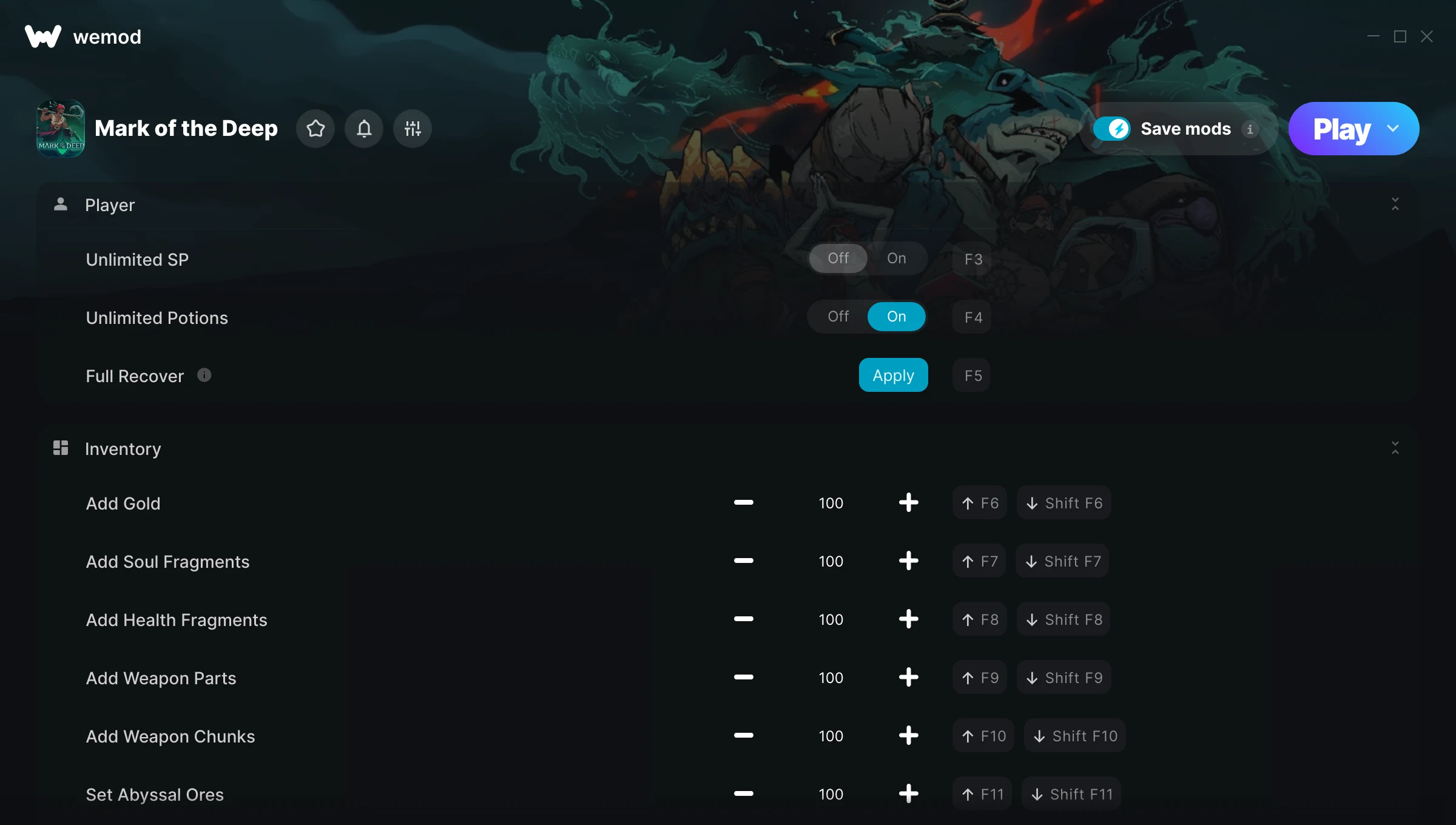Click the plus icon for Add Gold

908,503
